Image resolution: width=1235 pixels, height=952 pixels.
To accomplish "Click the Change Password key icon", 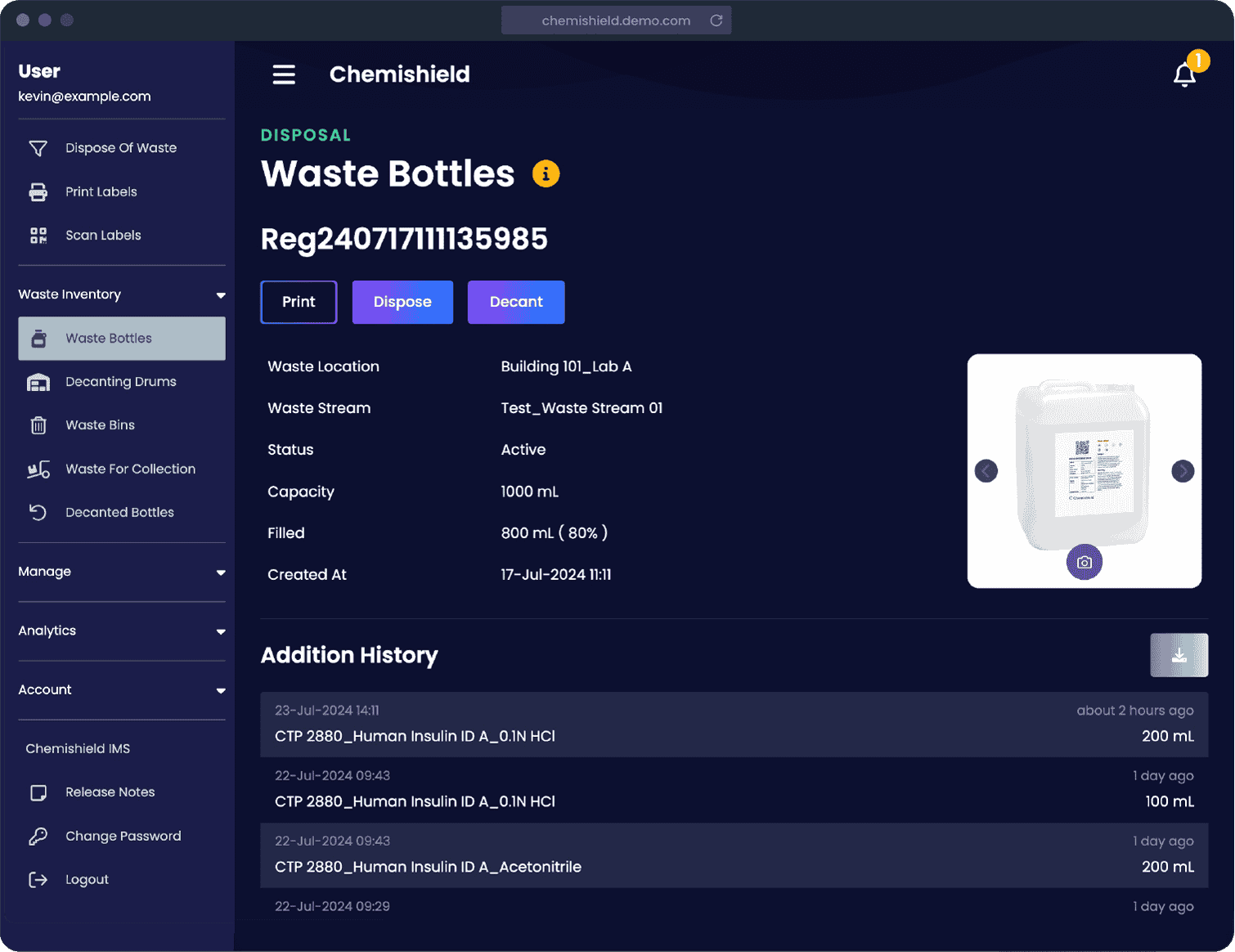I will (38, 836).
